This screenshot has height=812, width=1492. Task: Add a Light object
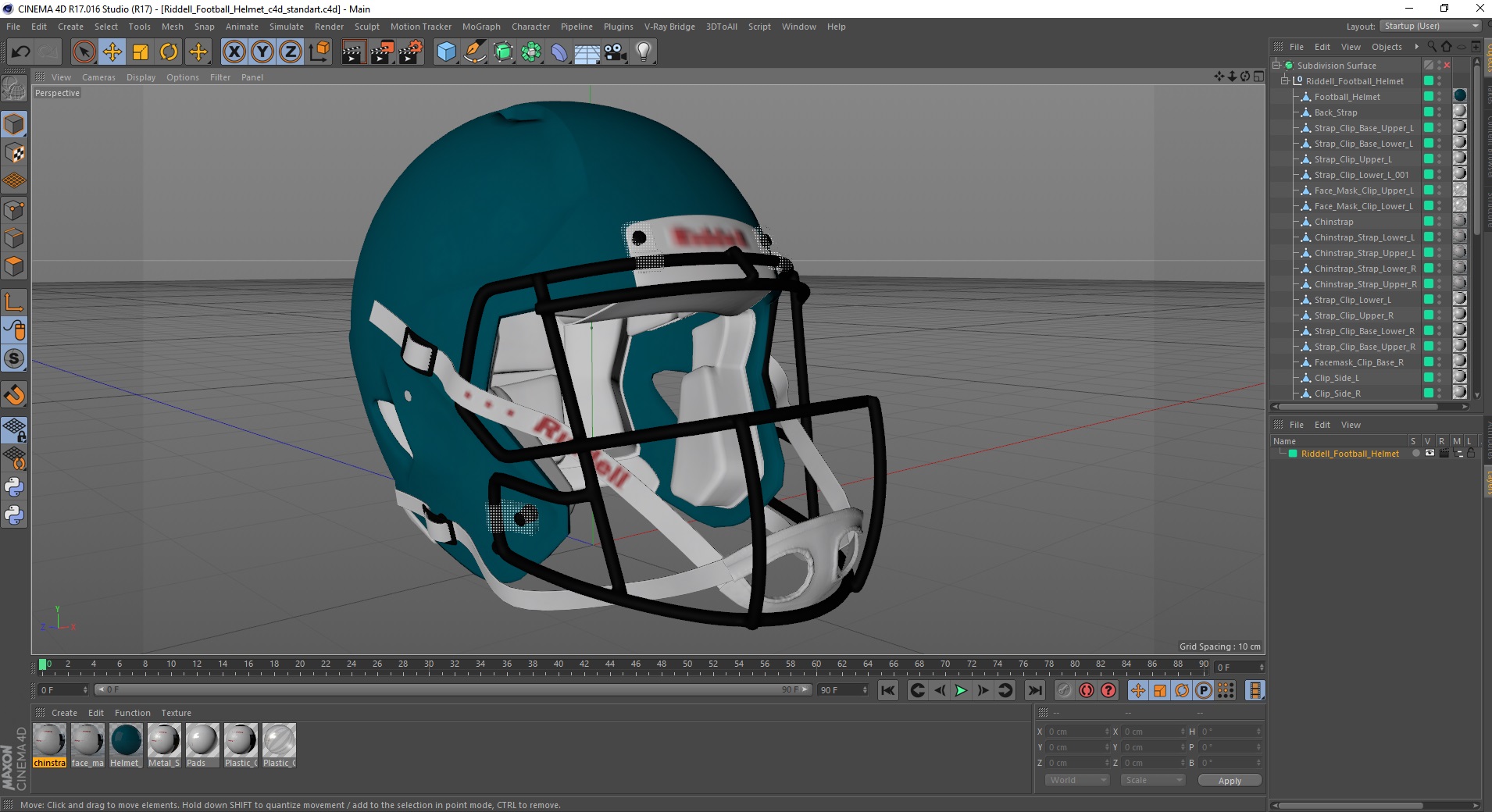644,52
